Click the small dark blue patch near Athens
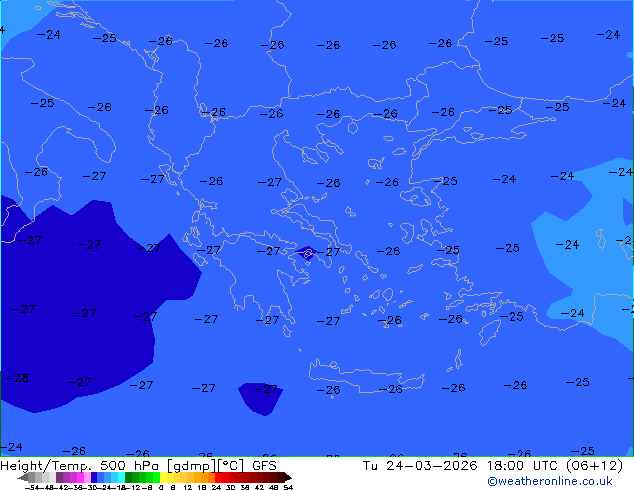 tap(306, 253)
